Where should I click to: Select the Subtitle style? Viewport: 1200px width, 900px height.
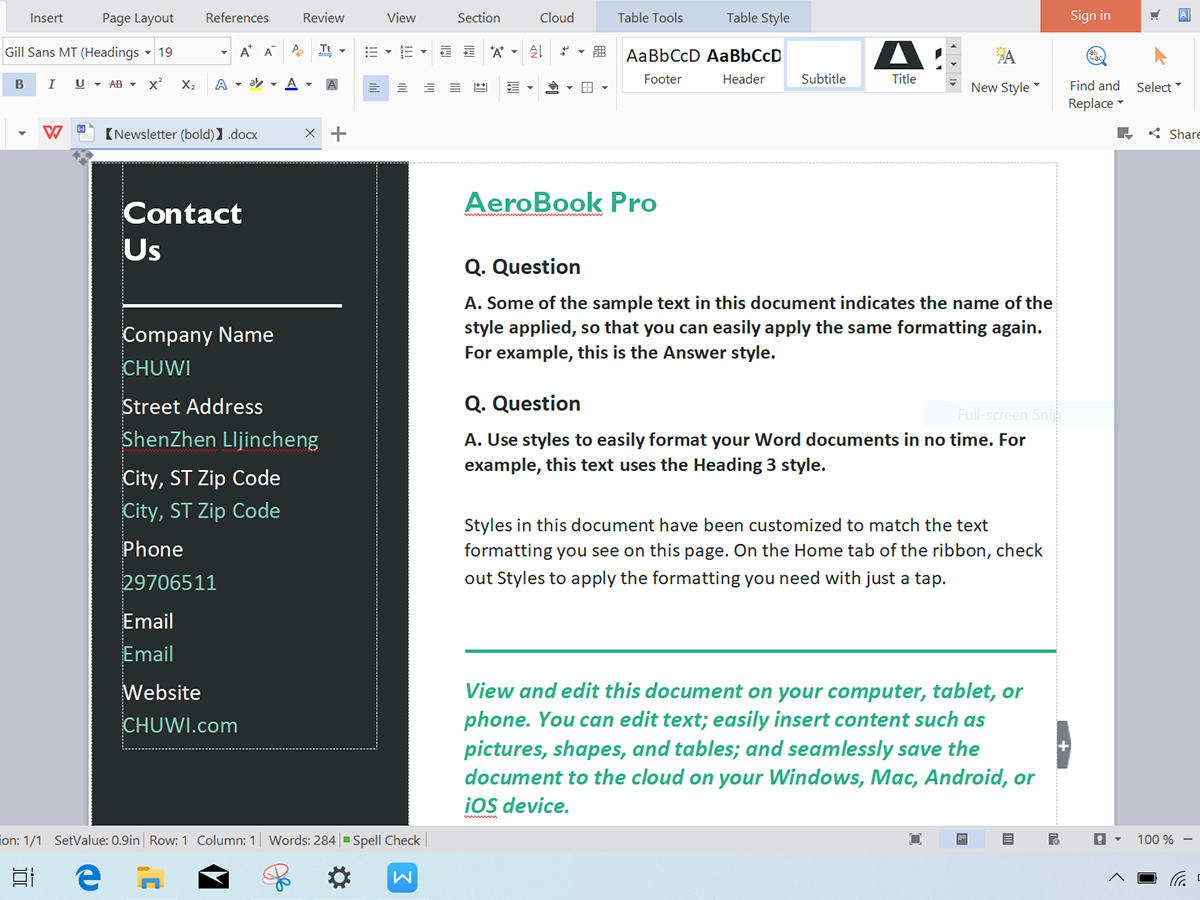[x=824, y=66]
